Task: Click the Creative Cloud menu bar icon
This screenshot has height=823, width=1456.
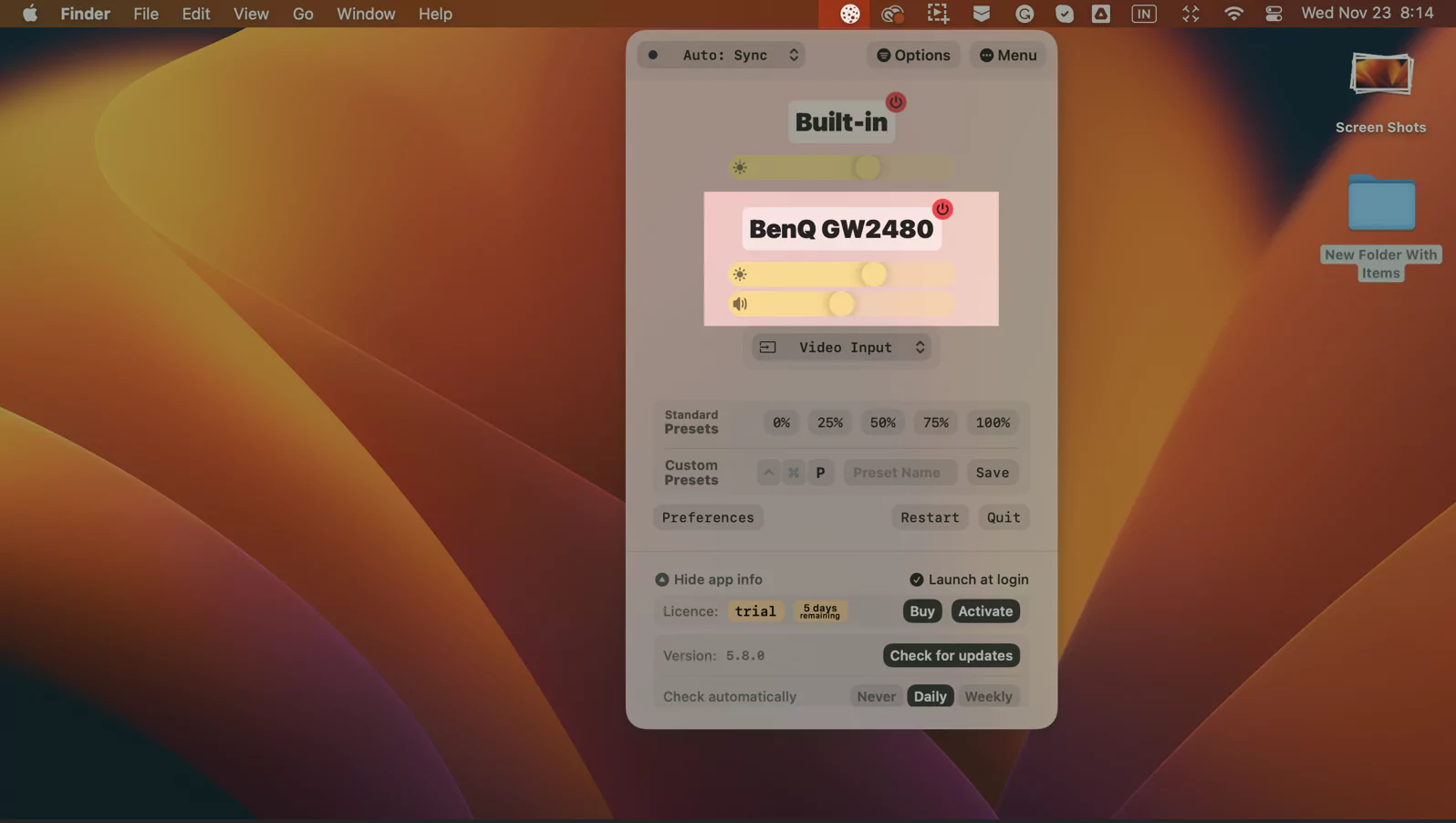Action: click(x=892, y=14)
